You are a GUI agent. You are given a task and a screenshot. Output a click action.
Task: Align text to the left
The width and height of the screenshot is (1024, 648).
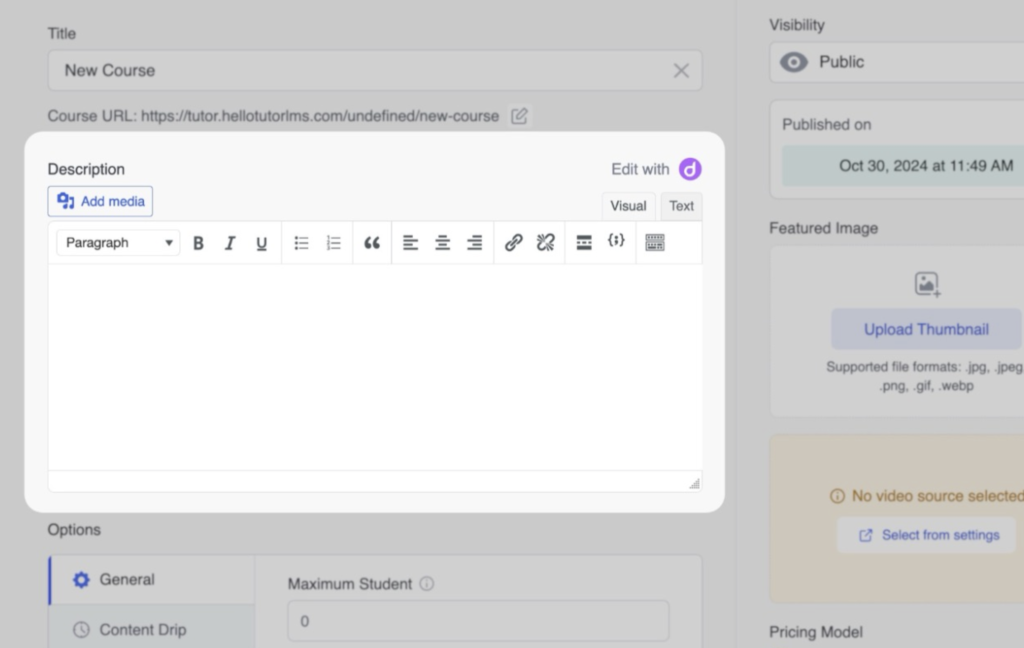(410, 243)
